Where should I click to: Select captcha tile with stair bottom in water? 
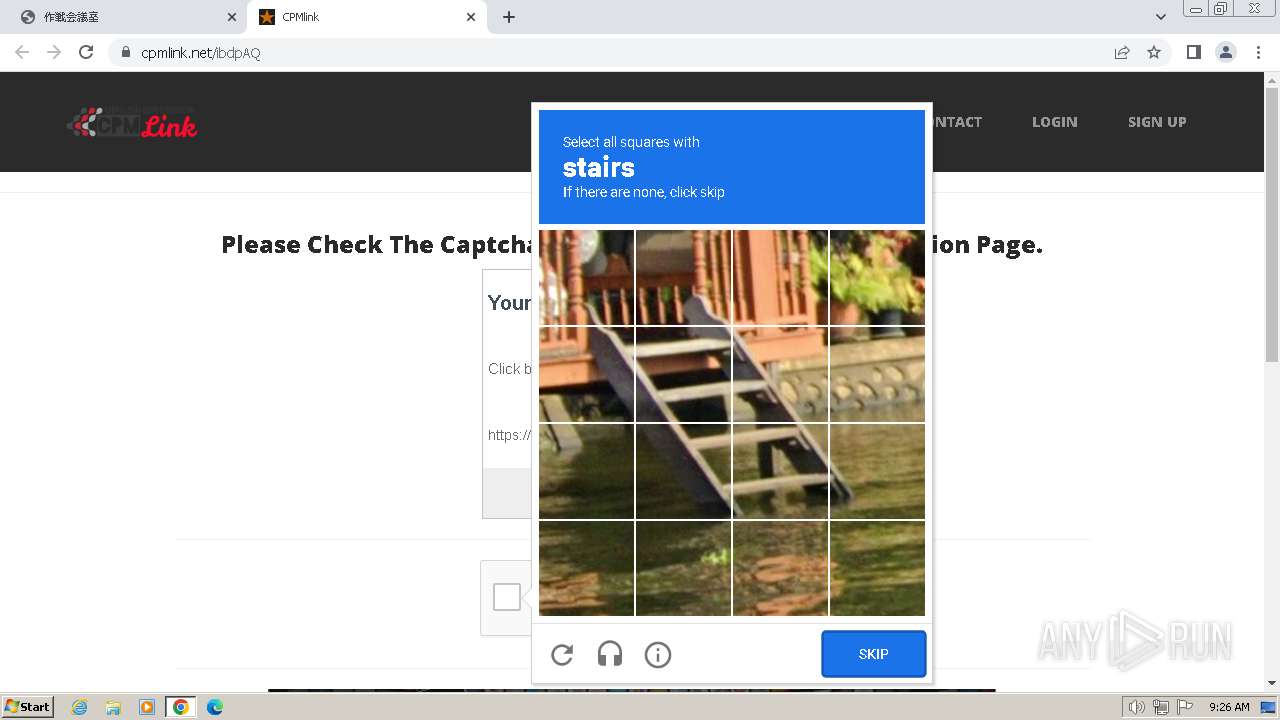tap(780, 471)
